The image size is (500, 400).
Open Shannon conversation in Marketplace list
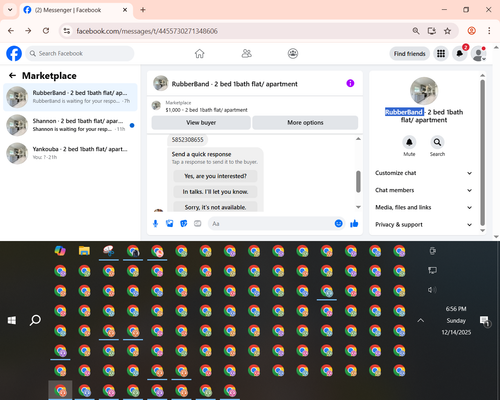70,125
